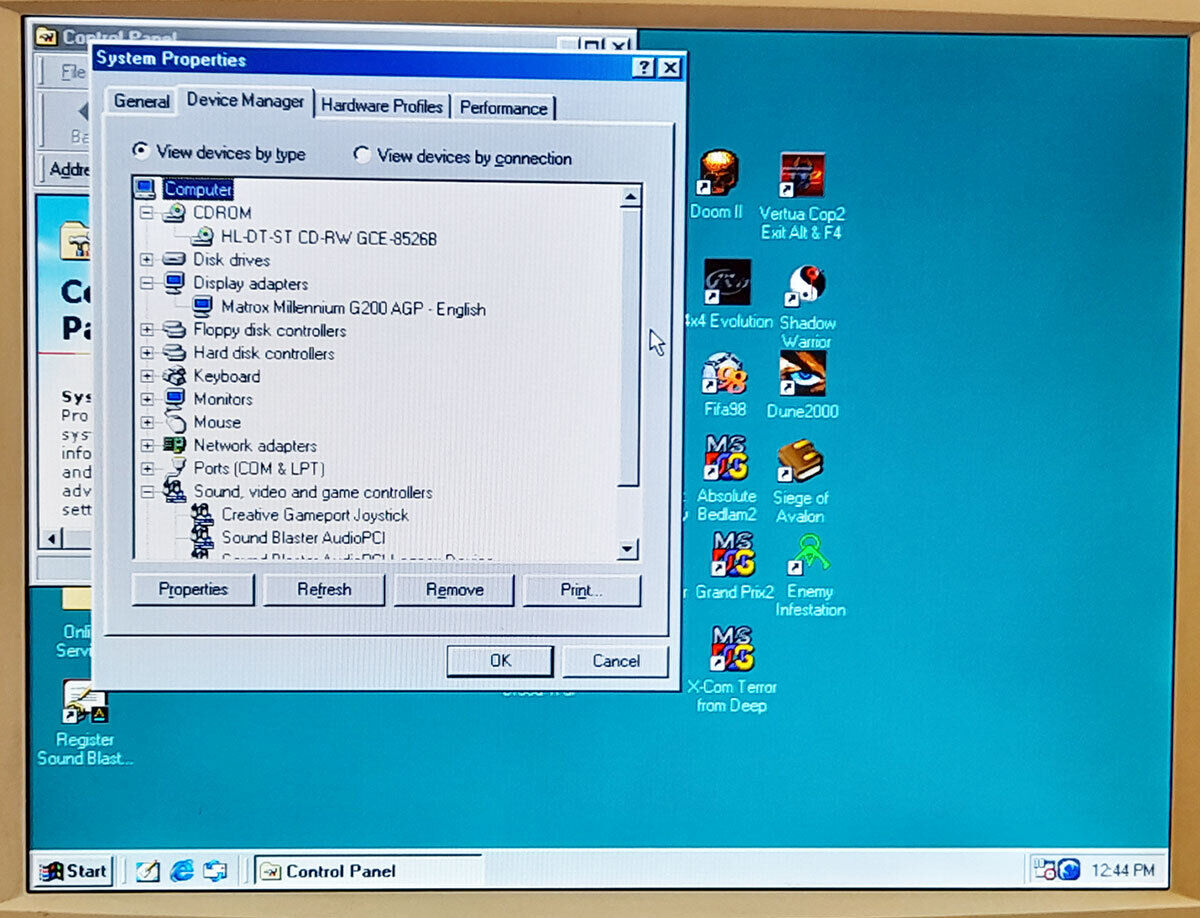Select the View devices by type radio button

pyautogui.click(x=141, y=151)
